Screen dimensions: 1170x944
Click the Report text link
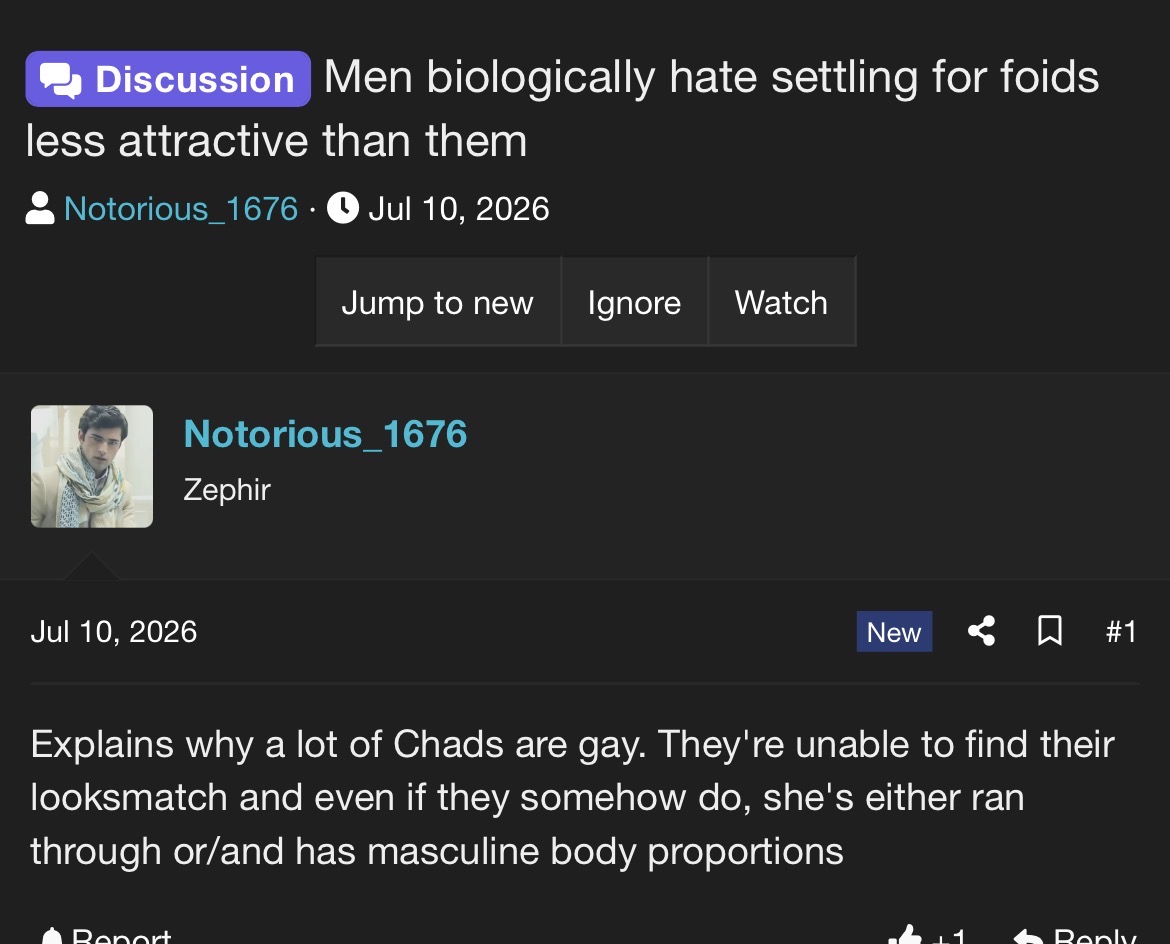click(x=121, y=936)
